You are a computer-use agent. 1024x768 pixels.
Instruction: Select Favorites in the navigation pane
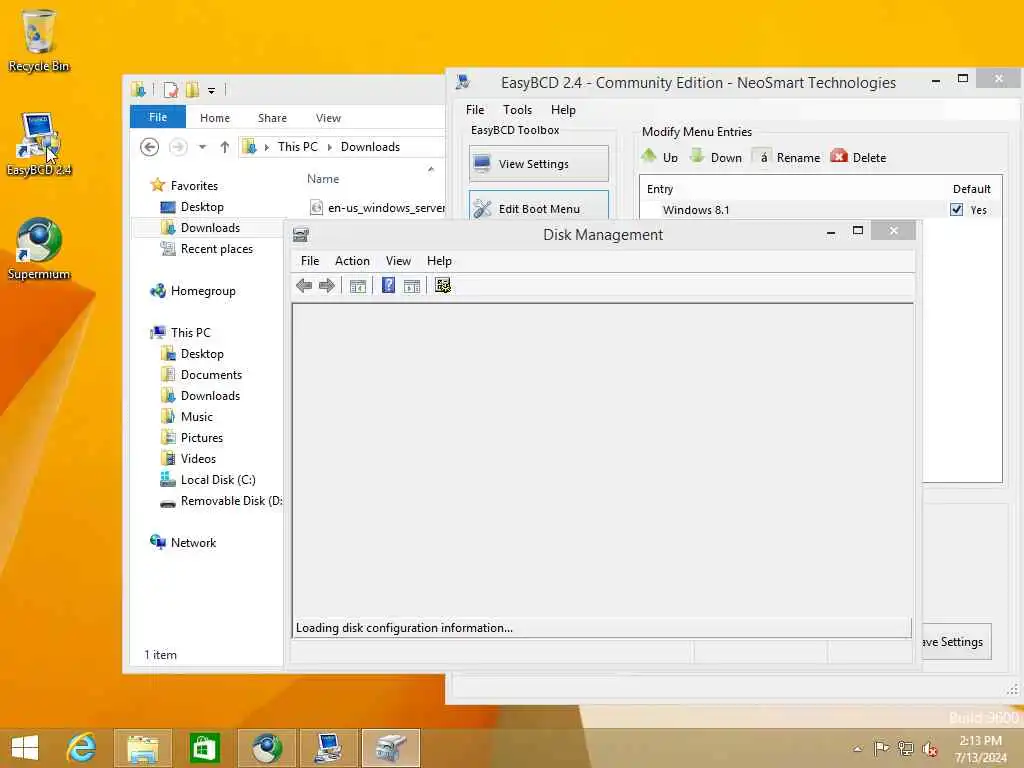[x=194, y=185]
